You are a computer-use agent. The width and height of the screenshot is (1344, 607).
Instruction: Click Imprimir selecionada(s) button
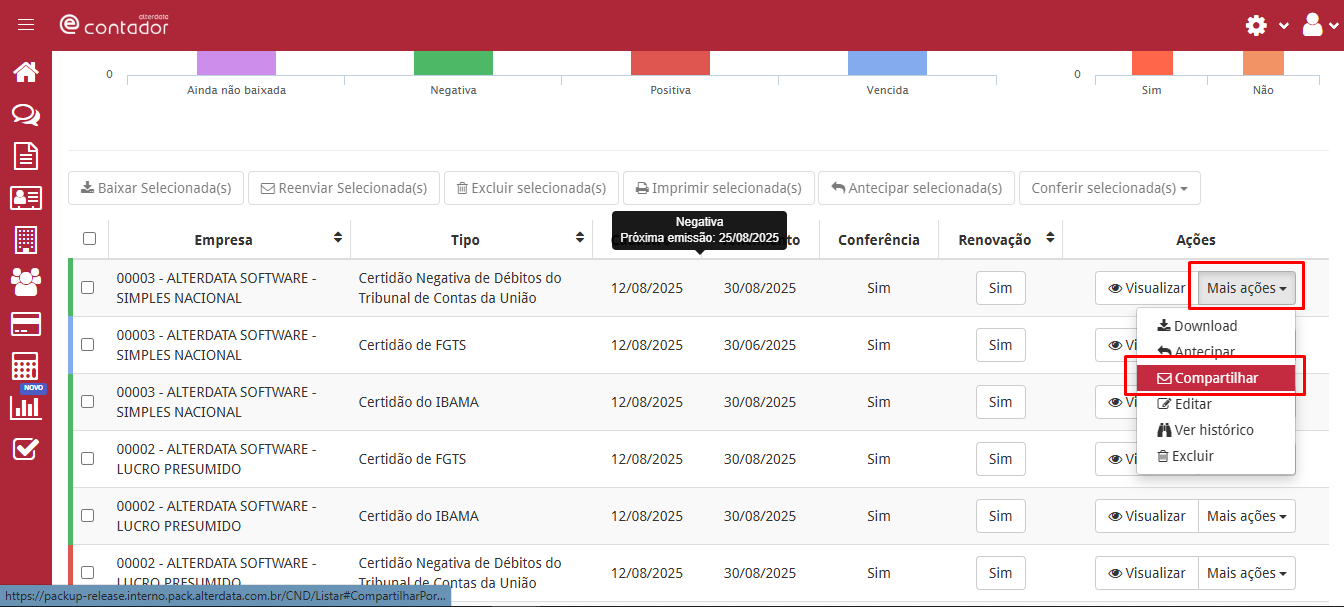pyautogui.click(x=718, y=188)
